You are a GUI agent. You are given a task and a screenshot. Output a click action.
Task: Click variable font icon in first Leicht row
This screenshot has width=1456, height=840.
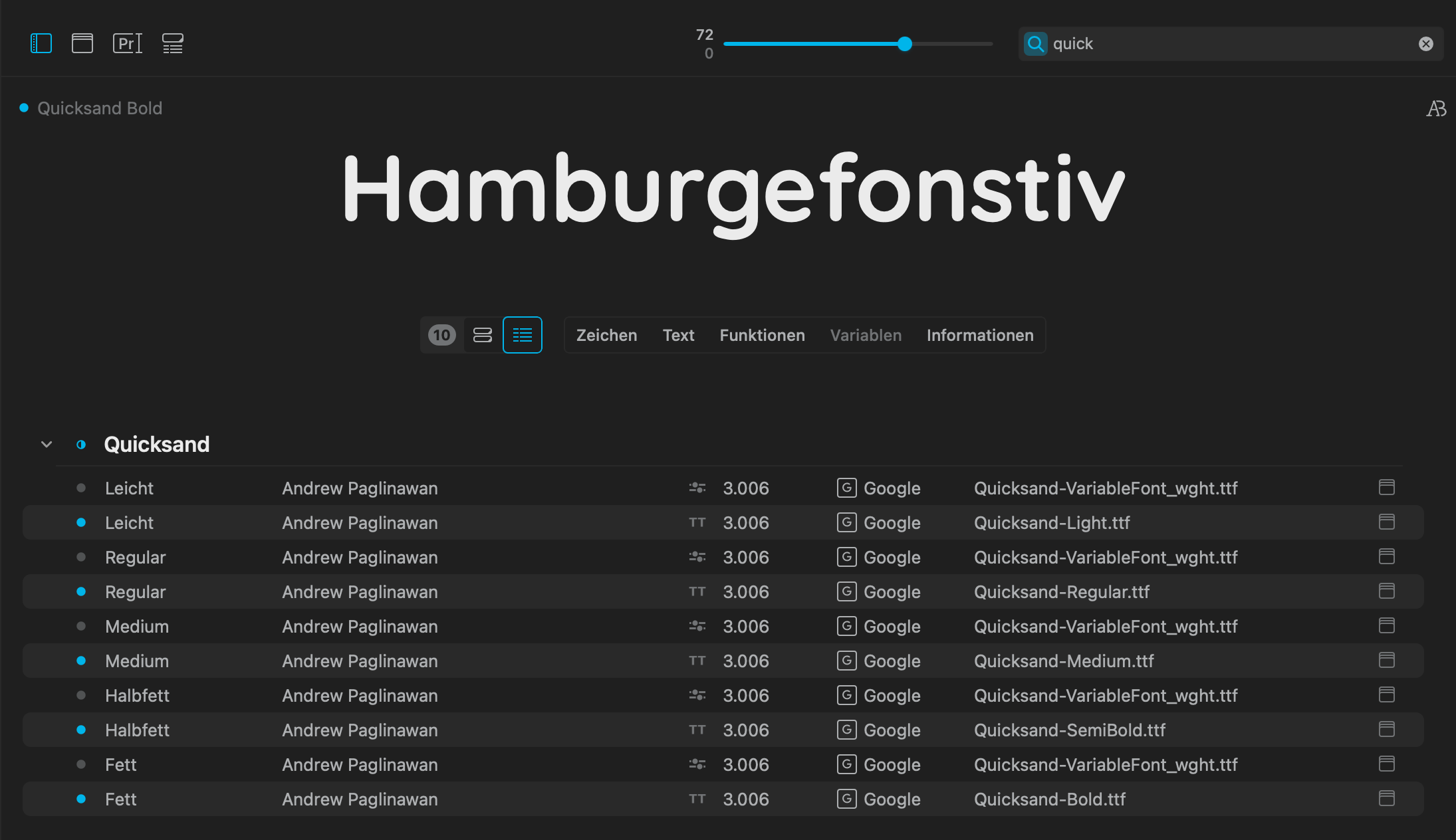(x=697, y=488)
